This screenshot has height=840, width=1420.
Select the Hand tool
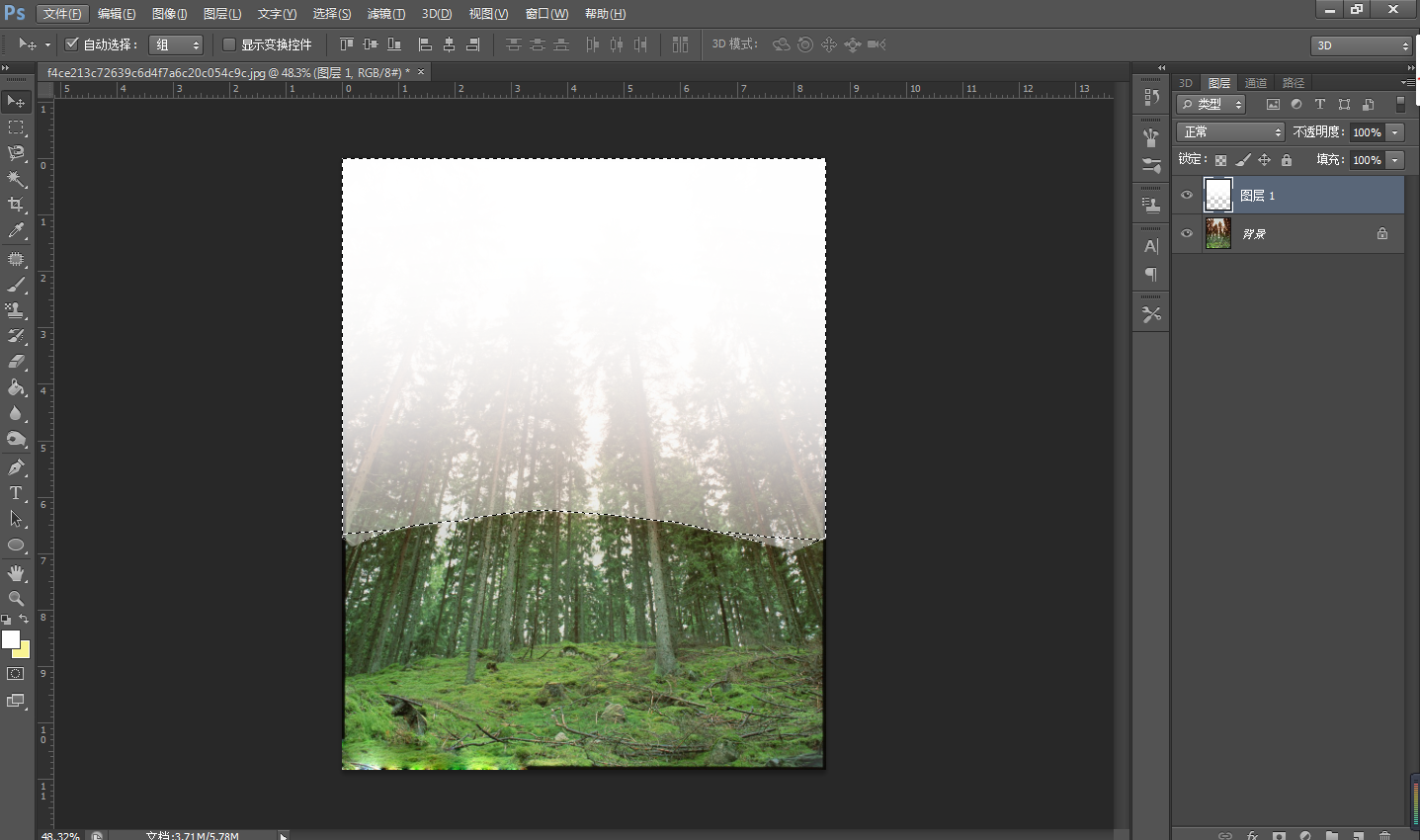point(16,573)
